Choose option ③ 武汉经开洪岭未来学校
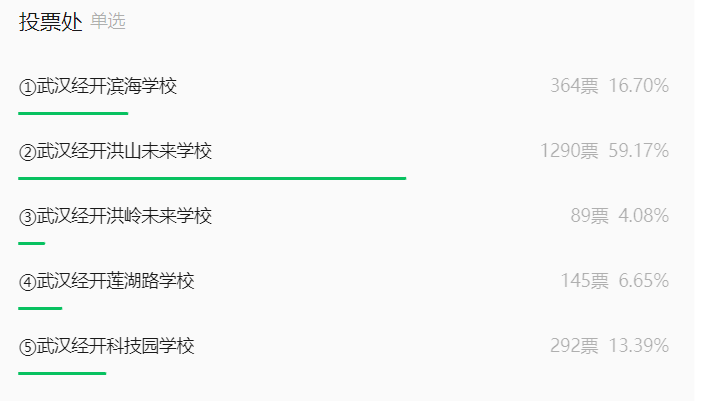This screenshot has height=401, width=705. click(115, 216)
